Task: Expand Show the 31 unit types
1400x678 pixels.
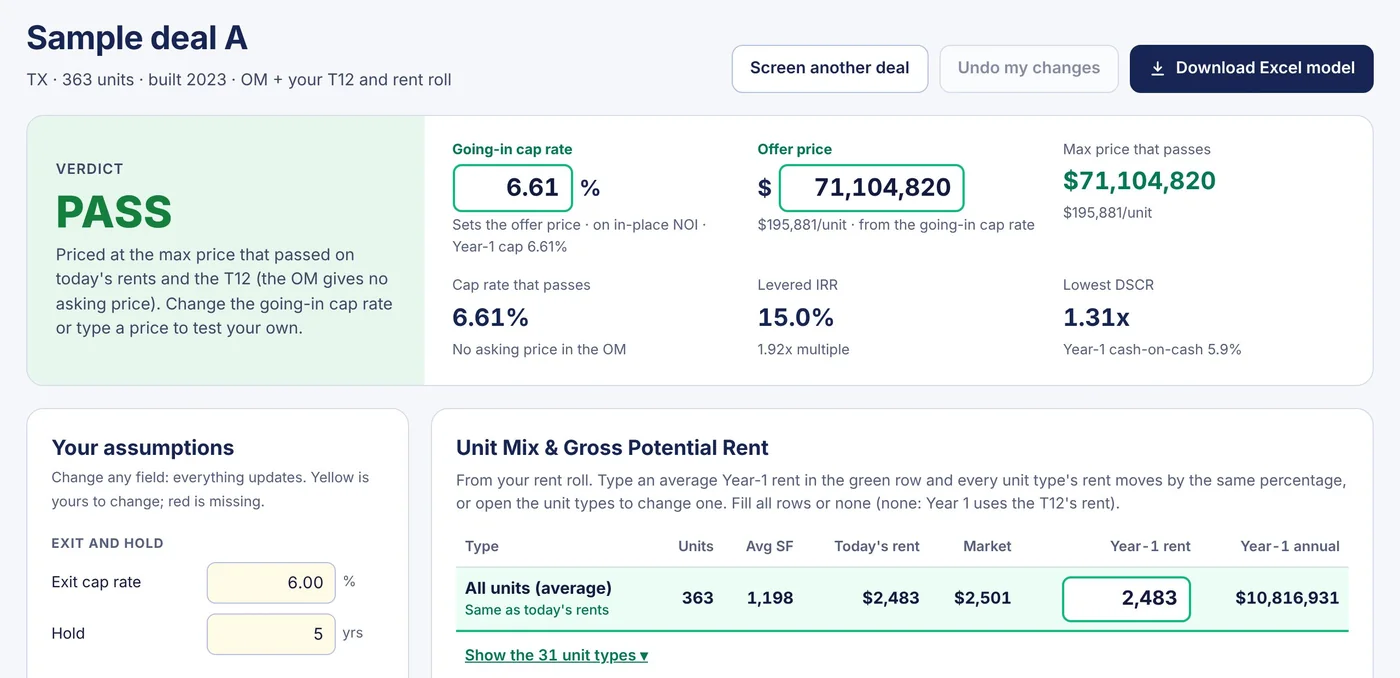Action: [x=556, y=655]
